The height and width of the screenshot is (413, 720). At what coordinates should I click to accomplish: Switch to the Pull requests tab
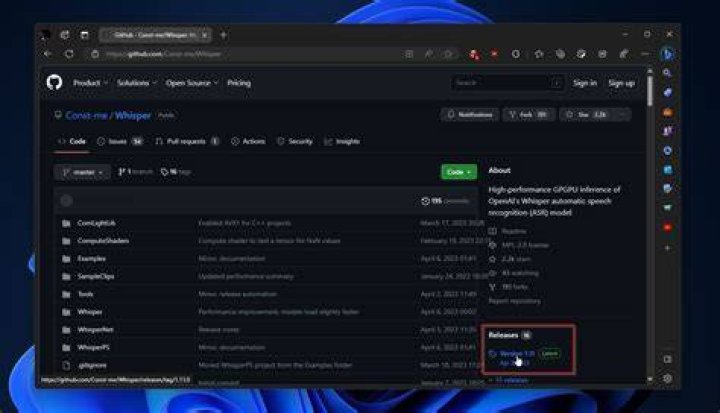[x=186, y=141]
